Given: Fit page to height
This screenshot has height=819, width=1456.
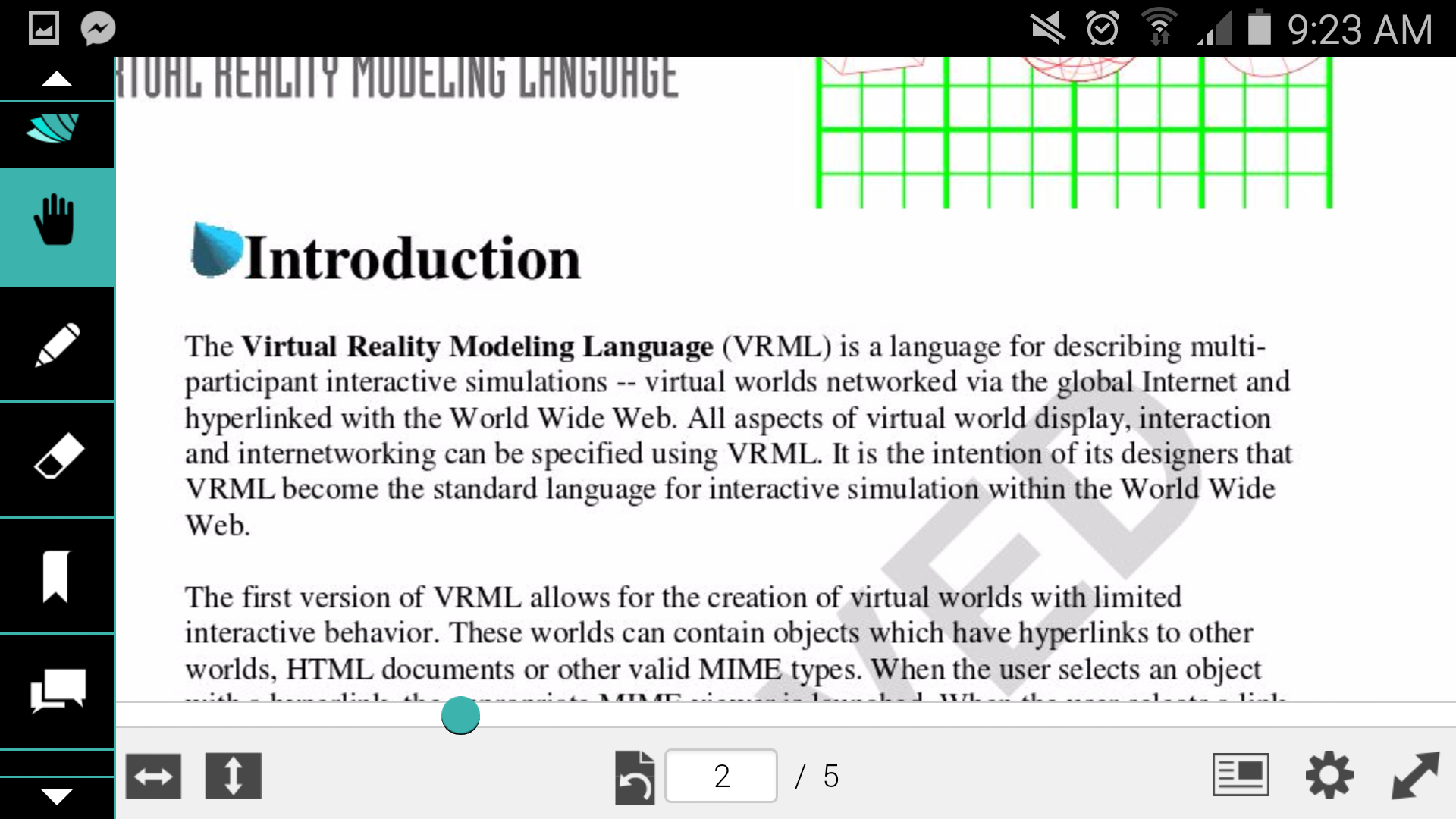Looking at the screenshot, I should click(x=234, y=776).
